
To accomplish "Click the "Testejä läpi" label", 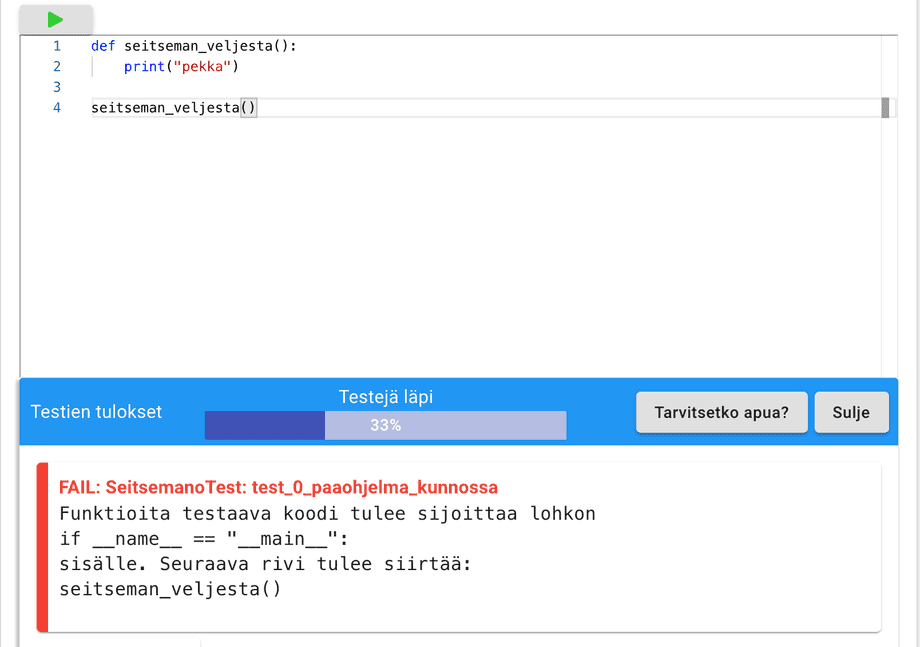I will [x=385, y=397].
